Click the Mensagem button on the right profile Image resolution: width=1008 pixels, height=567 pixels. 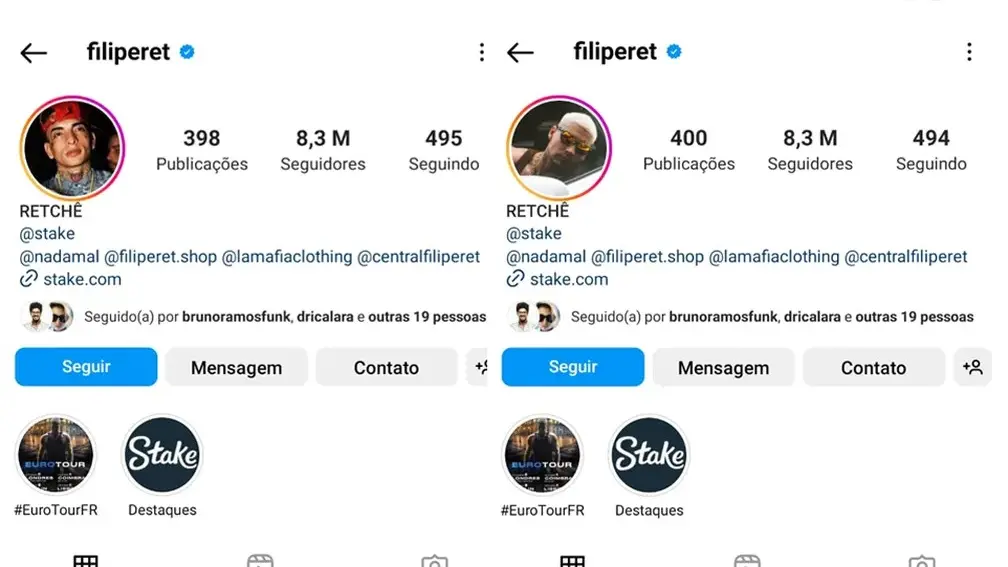tap(723, 367)
